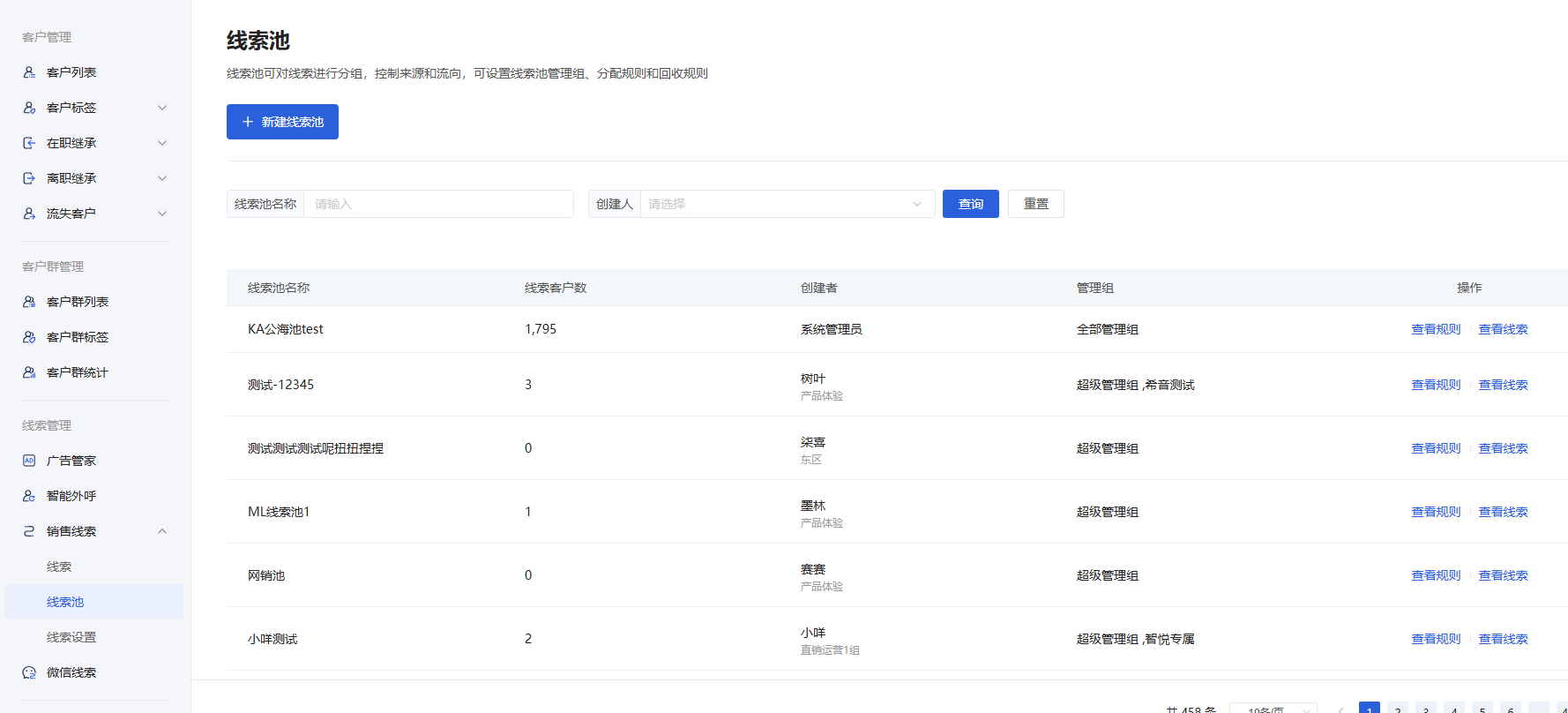Viewport: 1568px width, 713px height.
Task: Click the ML线索池1 pool name
Action: (279, 512)
